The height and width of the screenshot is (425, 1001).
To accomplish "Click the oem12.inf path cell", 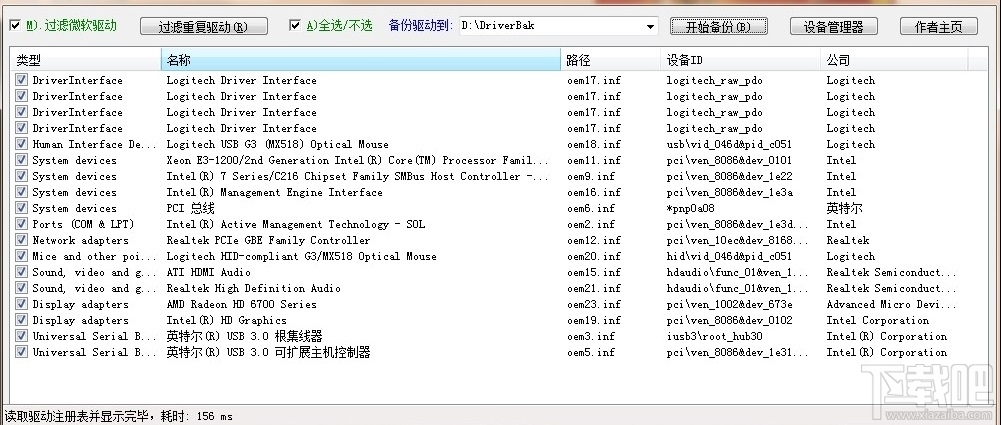I will point(594,240).
